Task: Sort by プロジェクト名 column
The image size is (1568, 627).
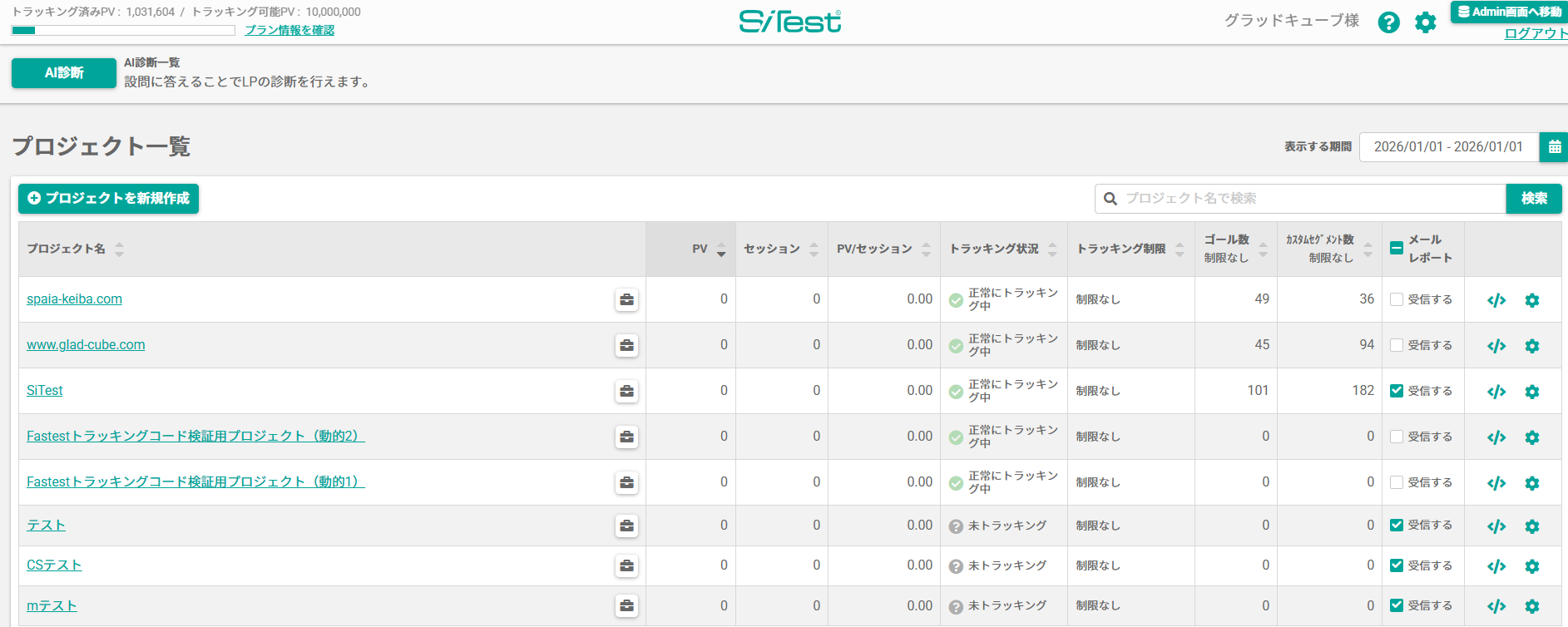Action: 119,249
